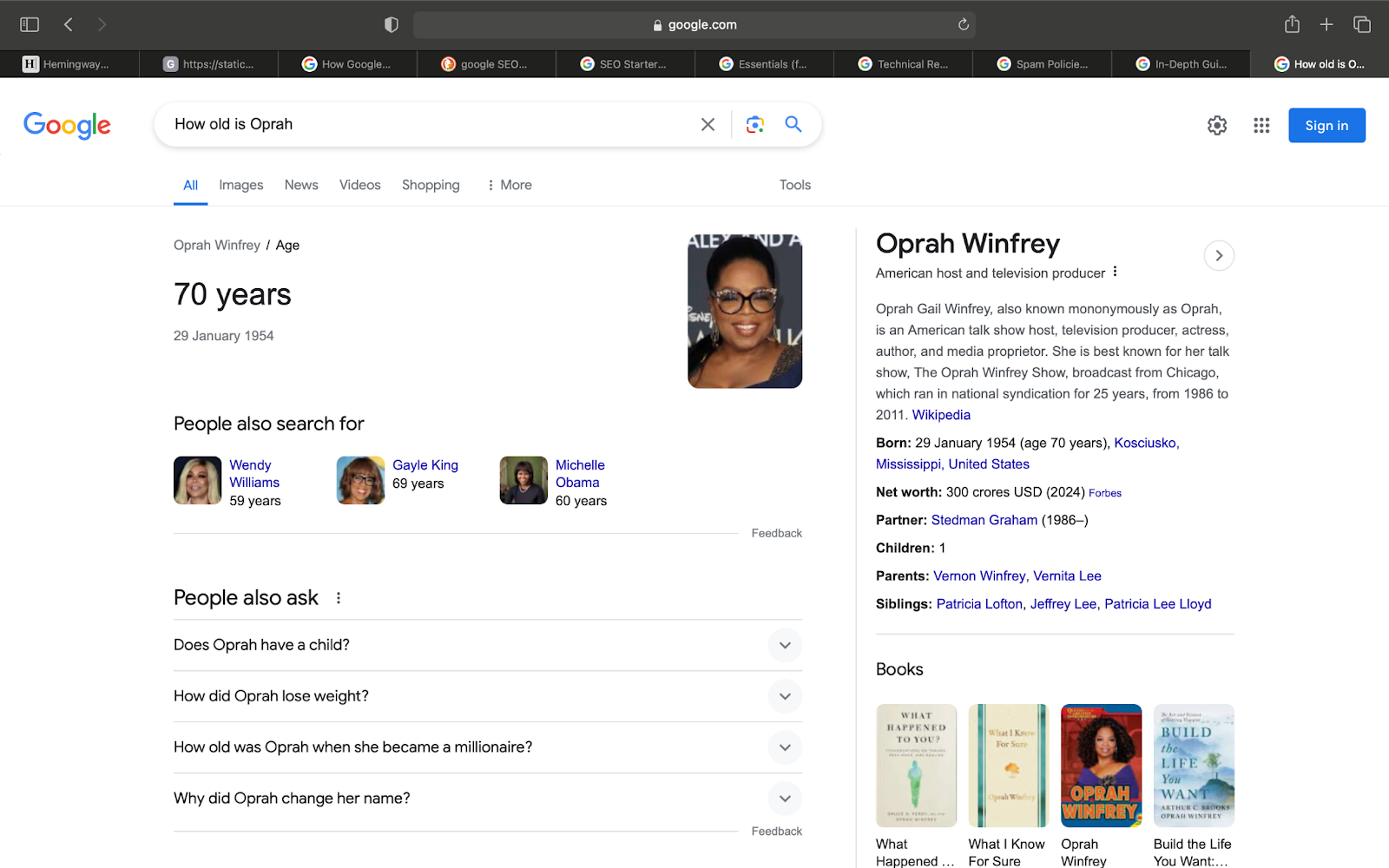
Task: Open Wendy Williams related search
Action: coord(254,474)
